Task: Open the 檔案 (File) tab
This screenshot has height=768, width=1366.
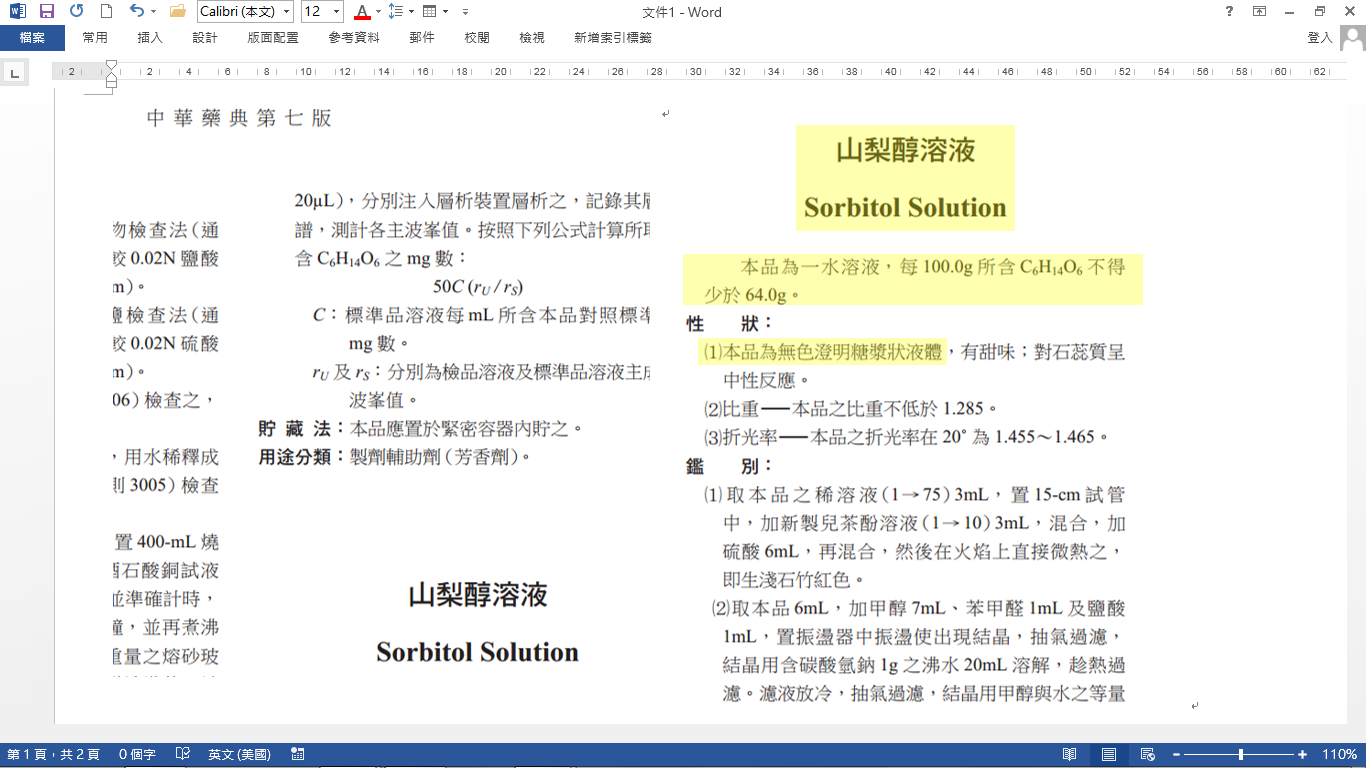Action: 32,38
